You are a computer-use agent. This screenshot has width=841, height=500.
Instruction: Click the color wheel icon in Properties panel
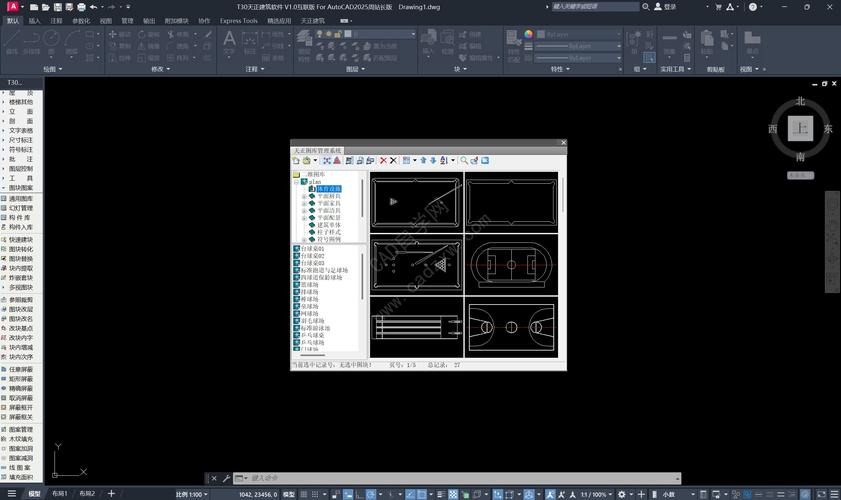tap(528, 34)
